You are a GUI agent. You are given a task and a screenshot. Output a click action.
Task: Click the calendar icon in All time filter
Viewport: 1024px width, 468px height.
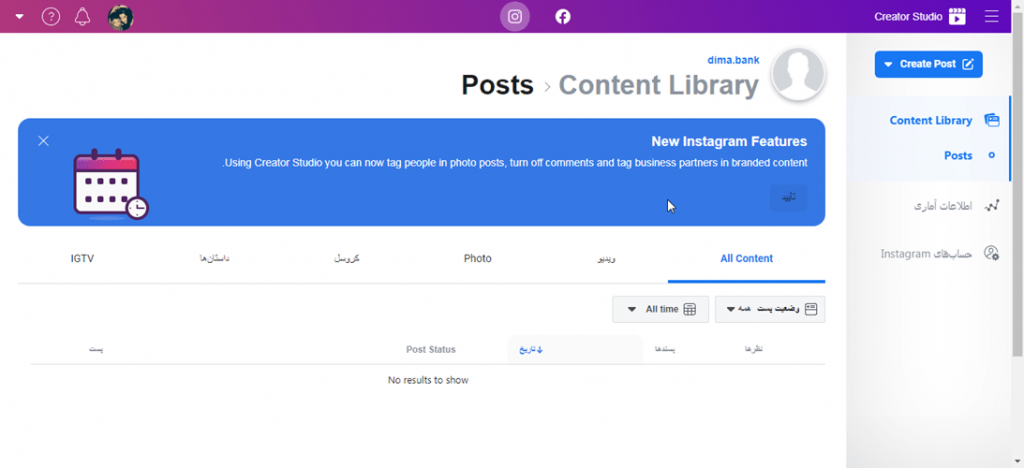689,309
